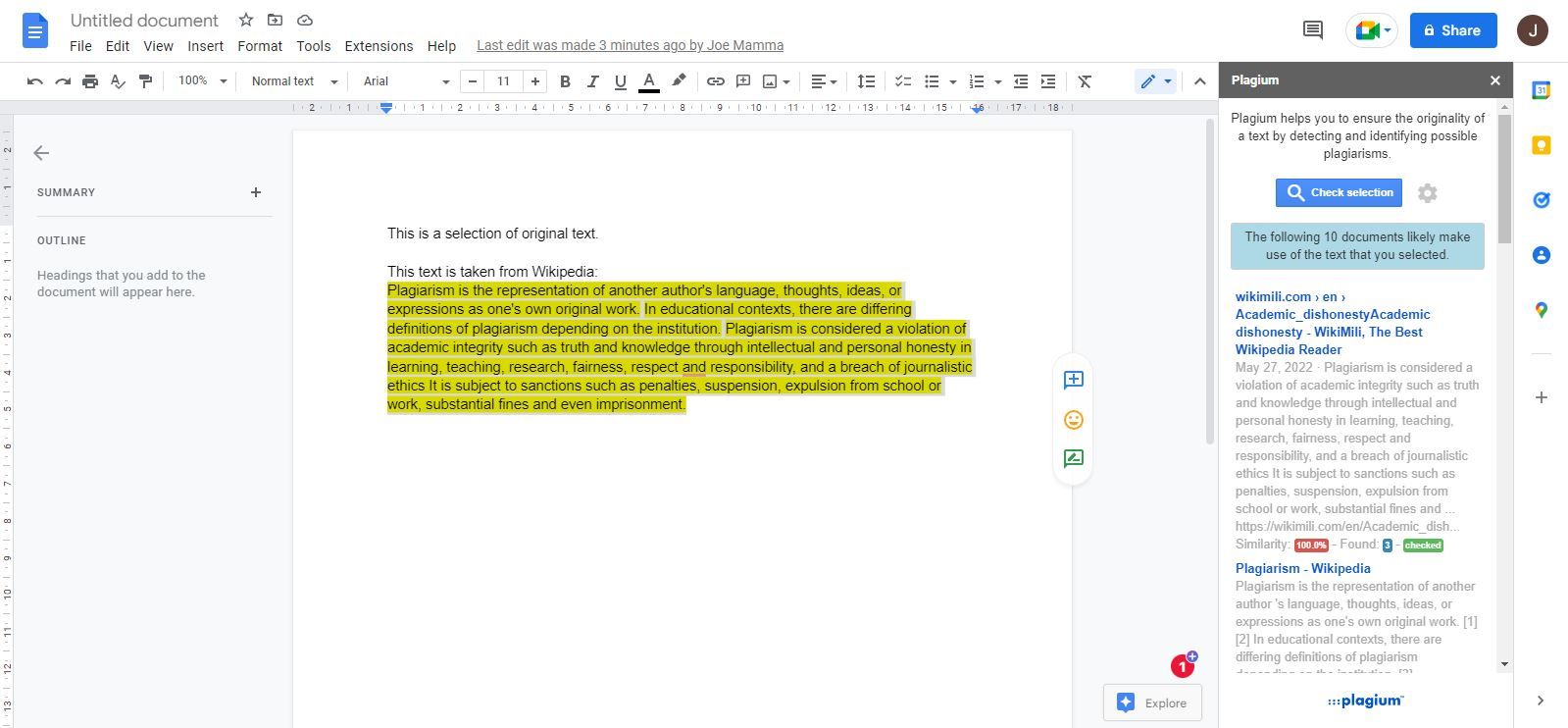Insert a bulleted list
Image resolution: width=1568 pixels, height=728 pixels.
click(x=932, y=81)
